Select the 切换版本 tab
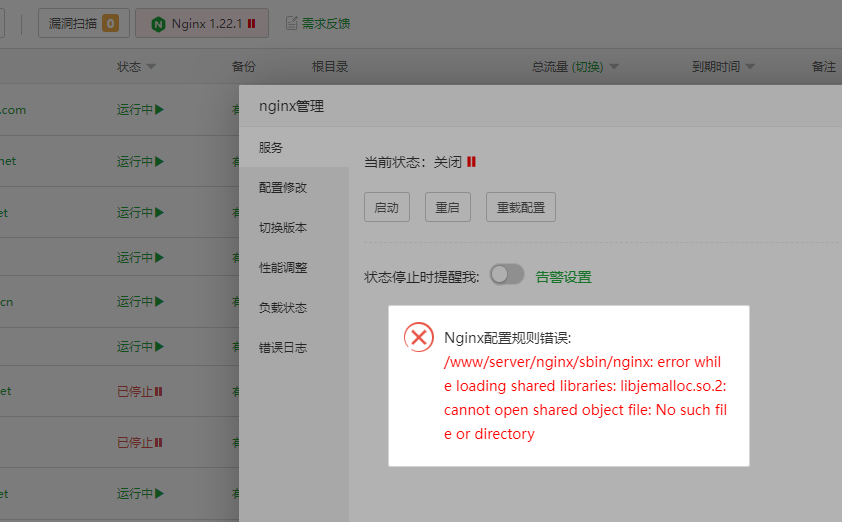 click(x=294, y=228)
